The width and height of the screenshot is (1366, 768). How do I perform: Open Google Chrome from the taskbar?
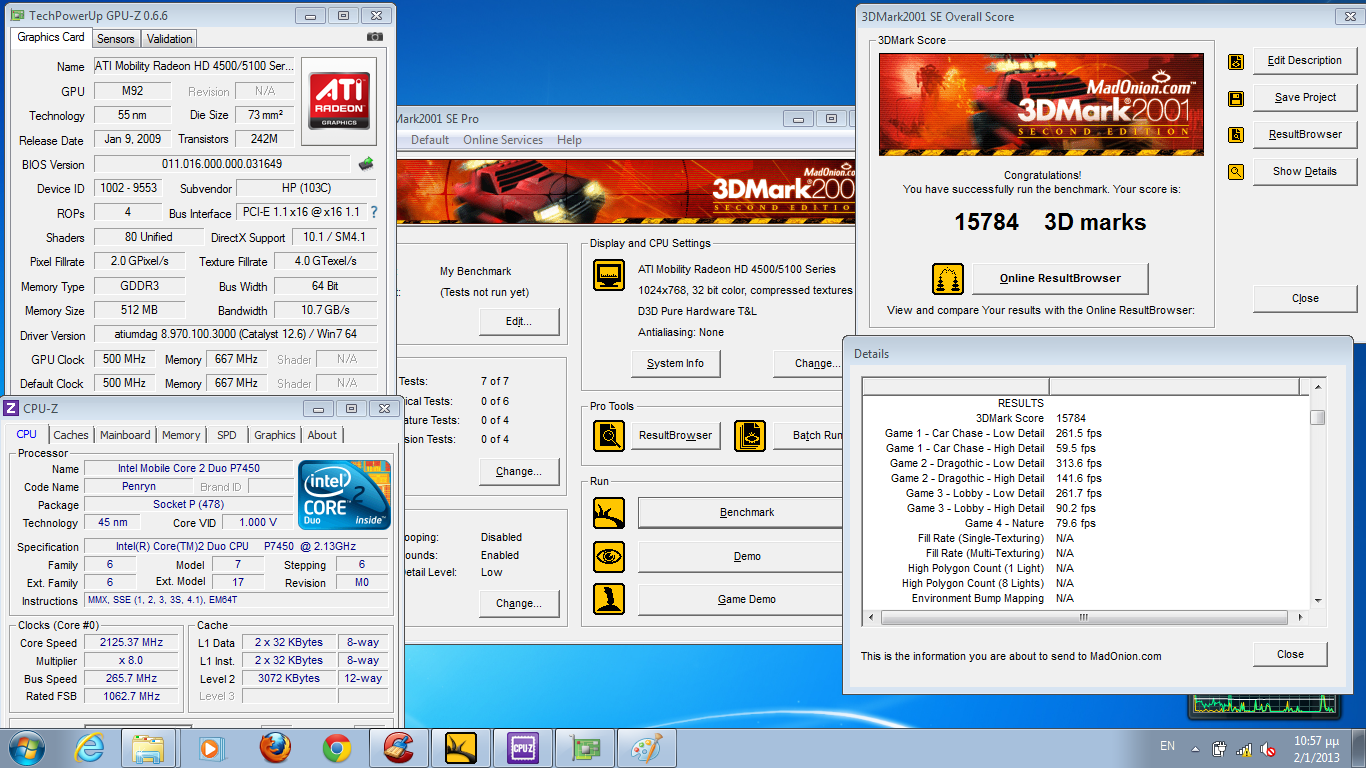(337, 748)
